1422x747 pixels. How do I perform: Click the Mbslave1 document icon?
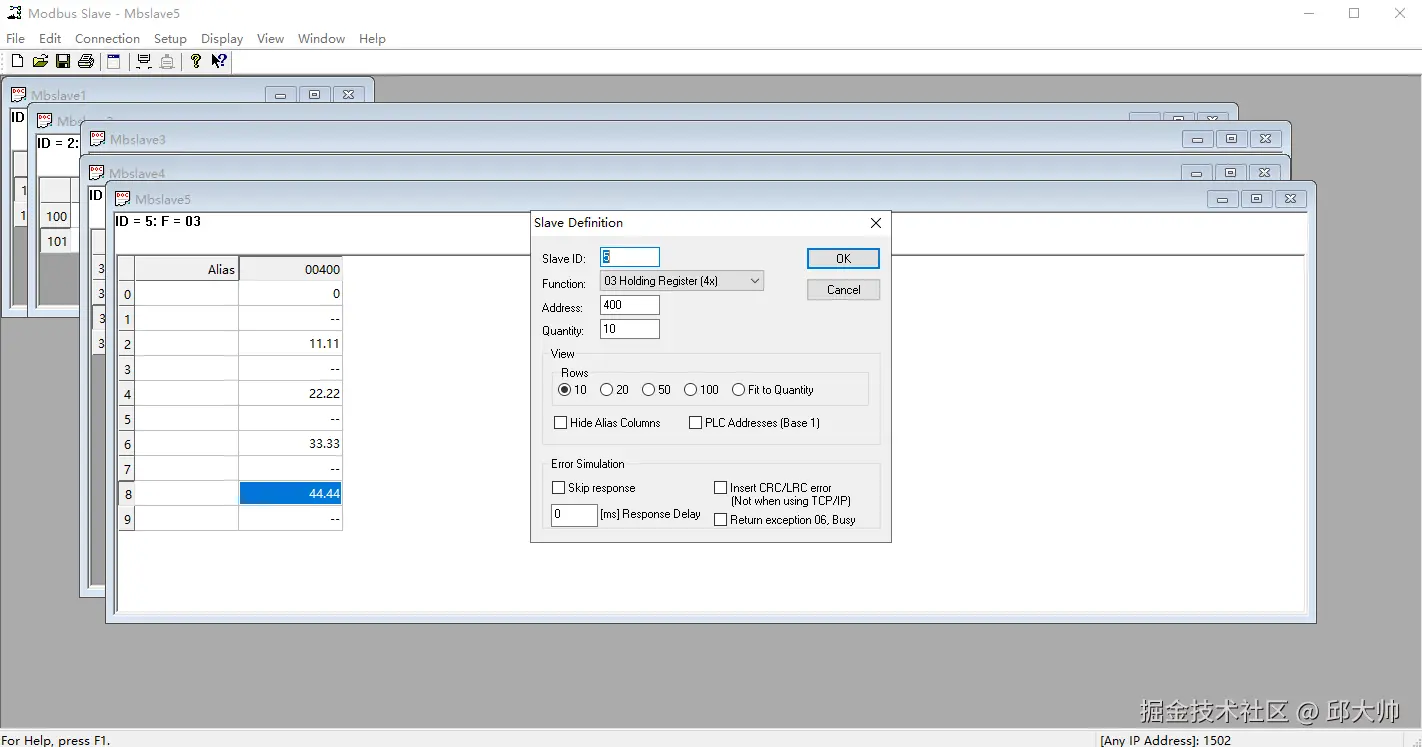pos(18,95)
